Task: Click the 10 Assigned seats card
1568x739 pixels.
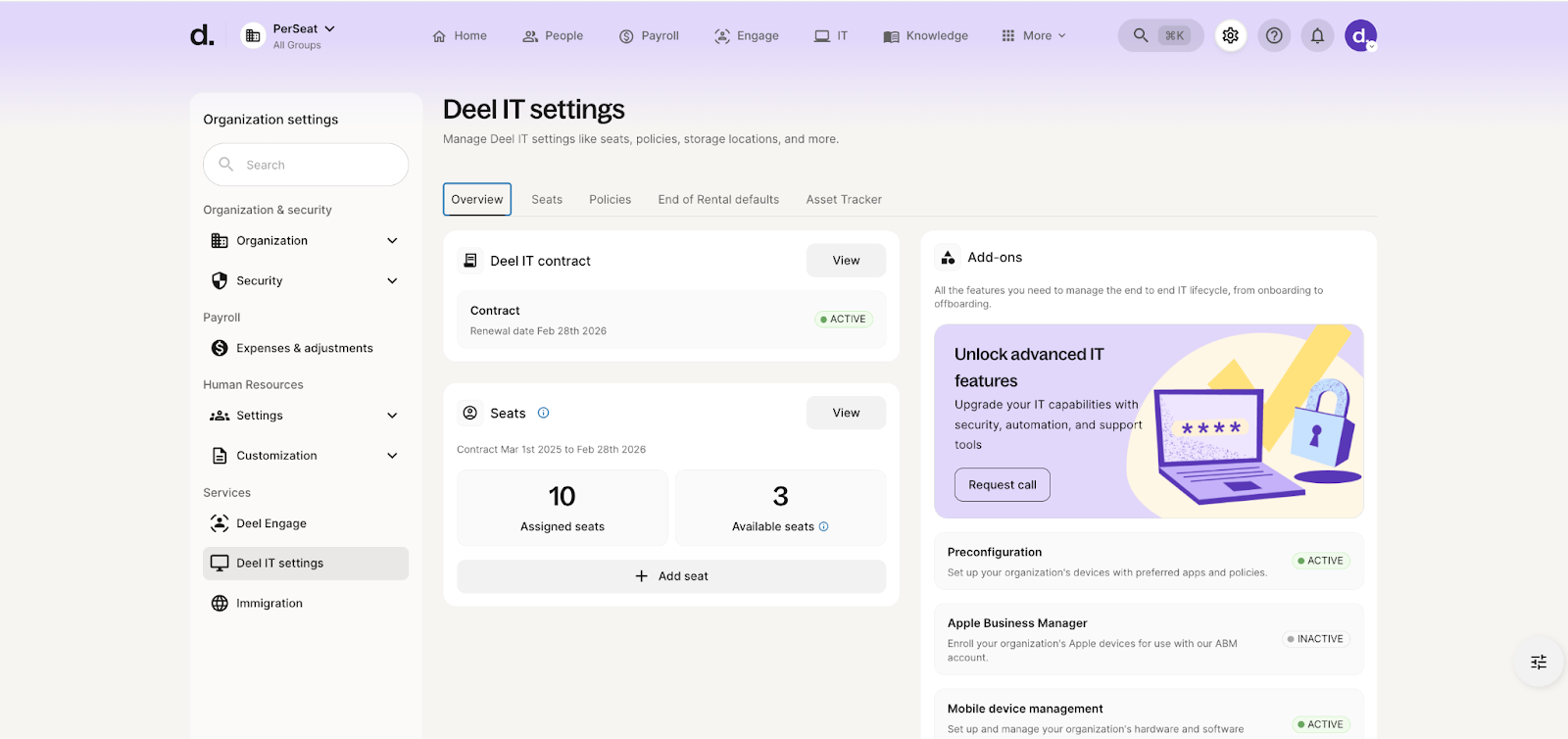Action: point(563,508)
